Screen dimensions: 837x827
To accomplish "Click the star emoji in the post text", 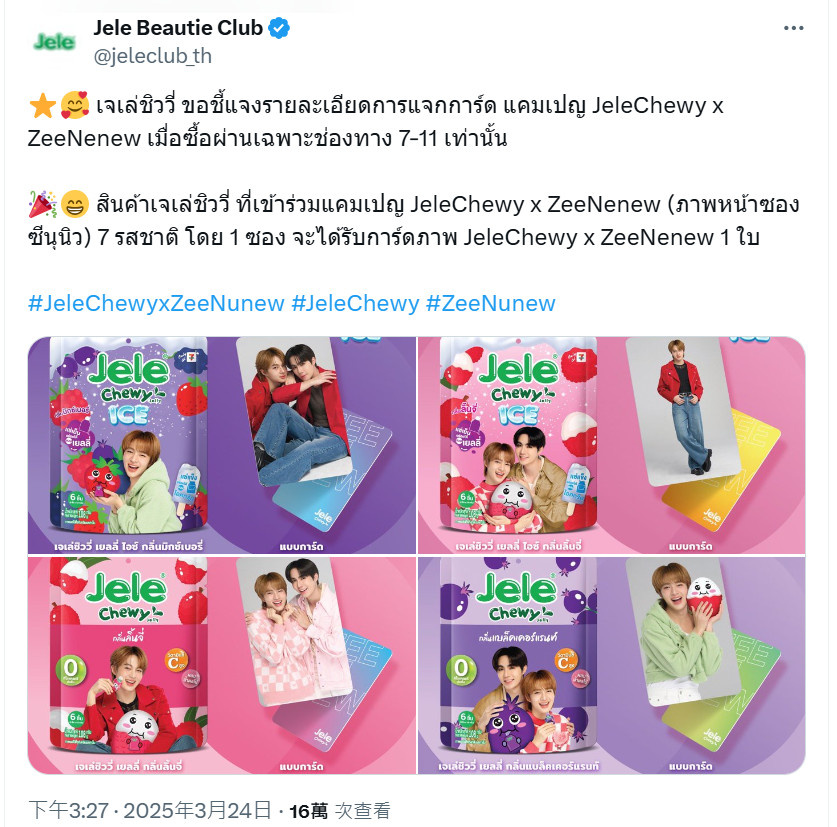I will [x=42, y=105].
